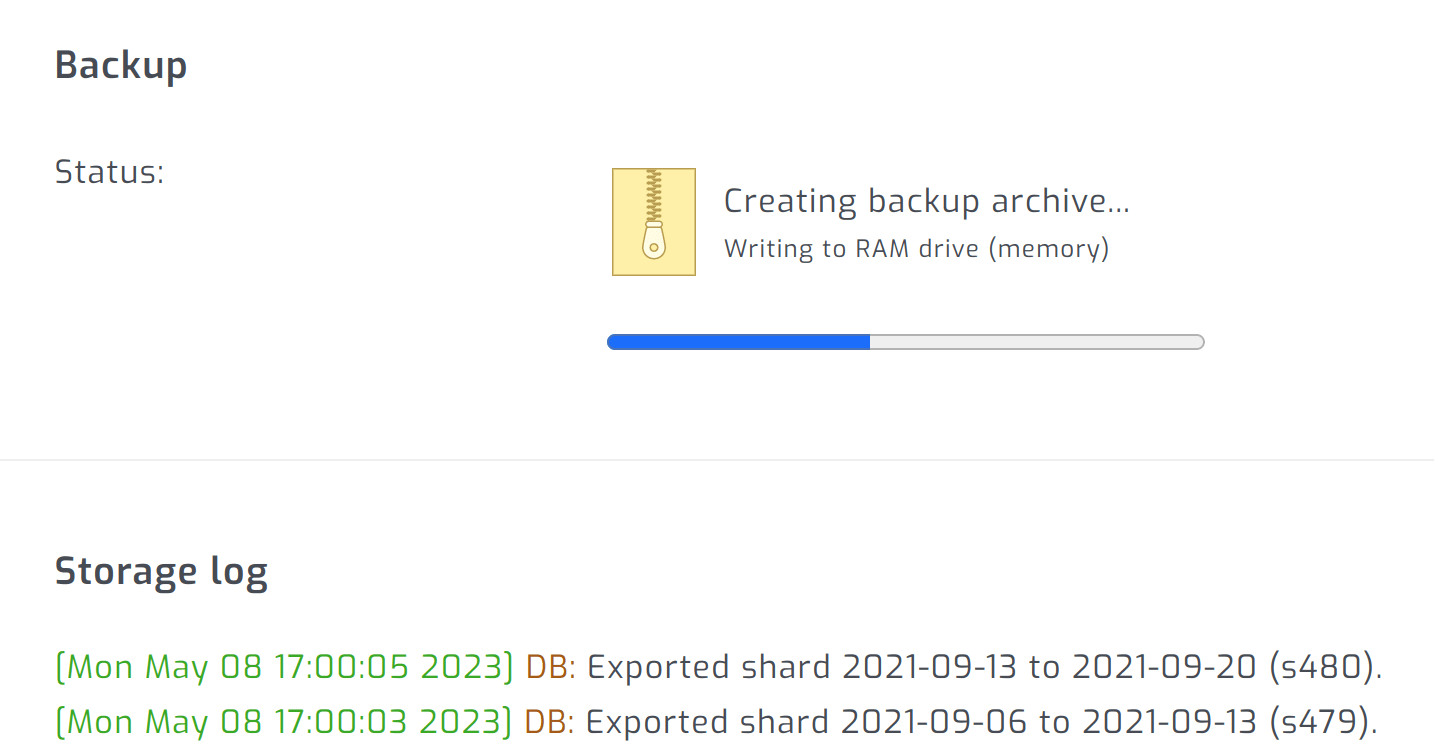Click the DB label on the s480 entry
Viewport: 1434px width, 754px height.
[548, 666]
